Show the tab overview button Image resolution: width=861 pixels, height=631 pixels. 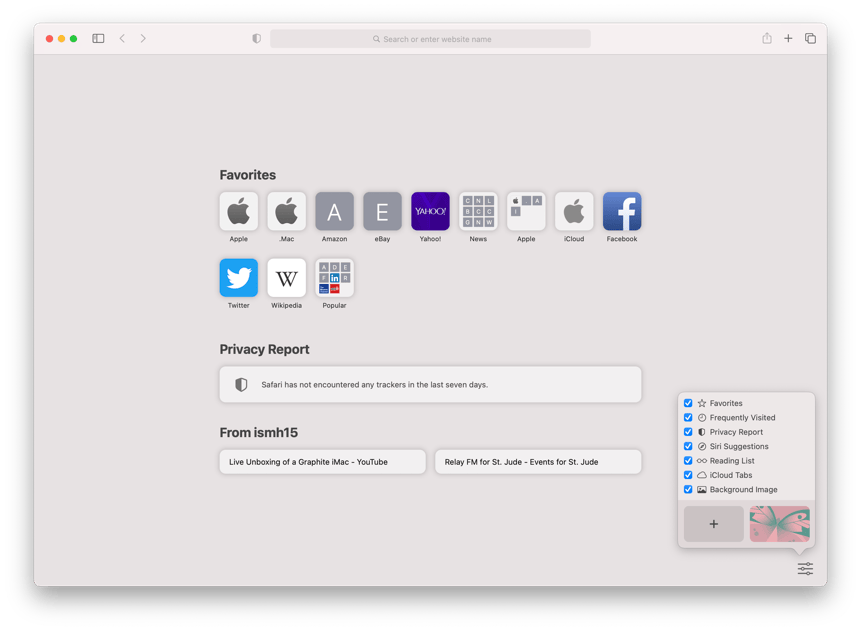pos(810,38)
